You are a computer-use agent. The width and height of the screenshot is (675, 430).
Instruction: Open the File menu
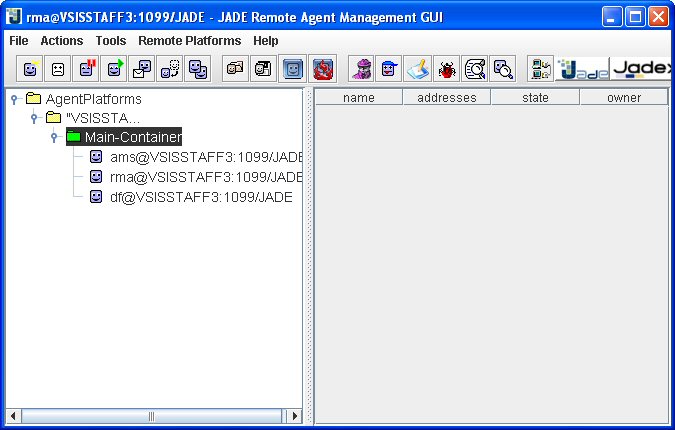[x=19, y=40]
